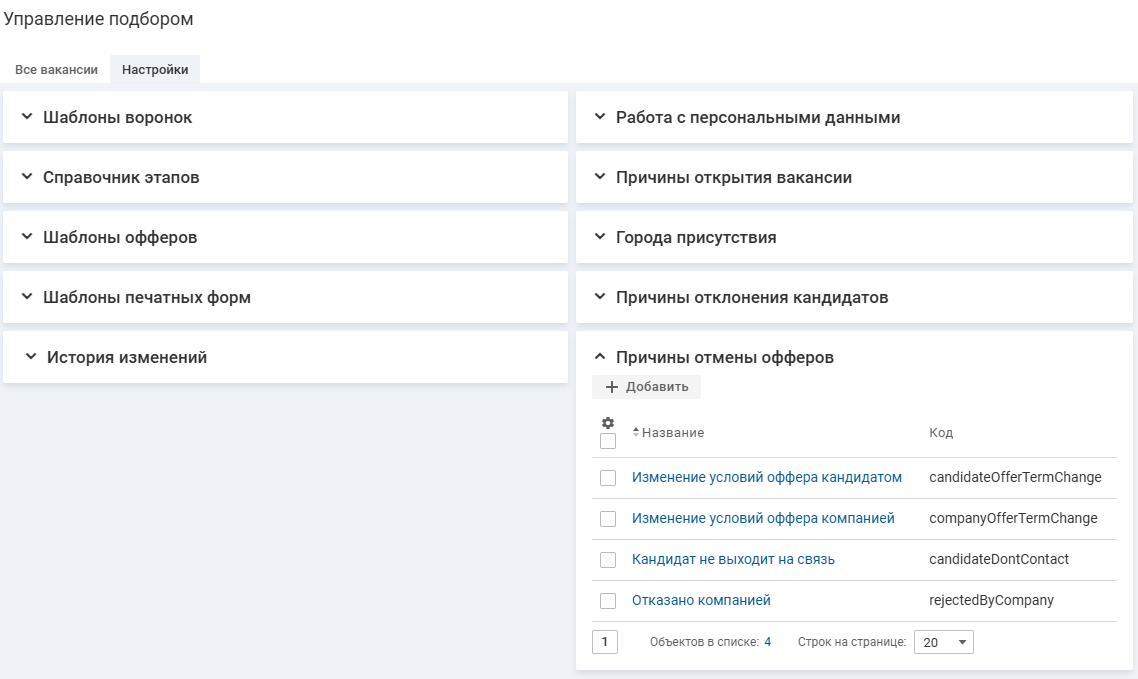Image resolution: width=1138 pixels, height=679 pixels.
Task: Expand Причины отклонения кандидатов section
Action: (751, 297)
